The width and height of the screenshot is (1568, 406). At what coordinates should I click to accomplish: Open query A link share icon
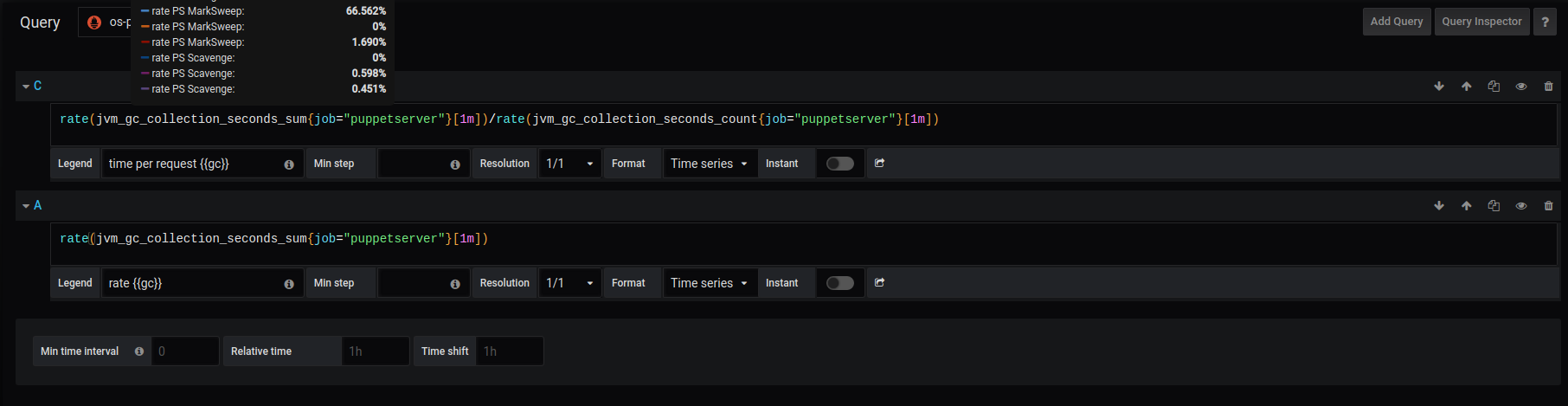pos(880,282)
